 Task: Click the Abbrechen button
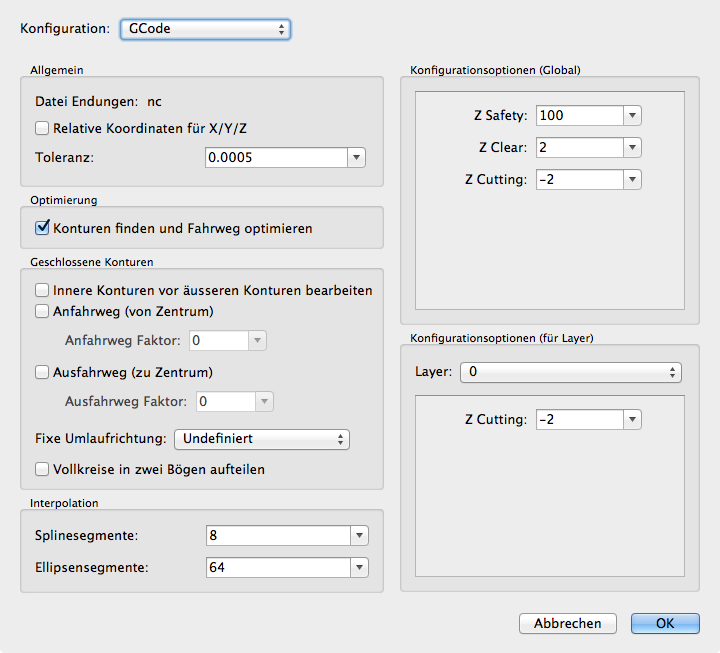tap(568, 623)
